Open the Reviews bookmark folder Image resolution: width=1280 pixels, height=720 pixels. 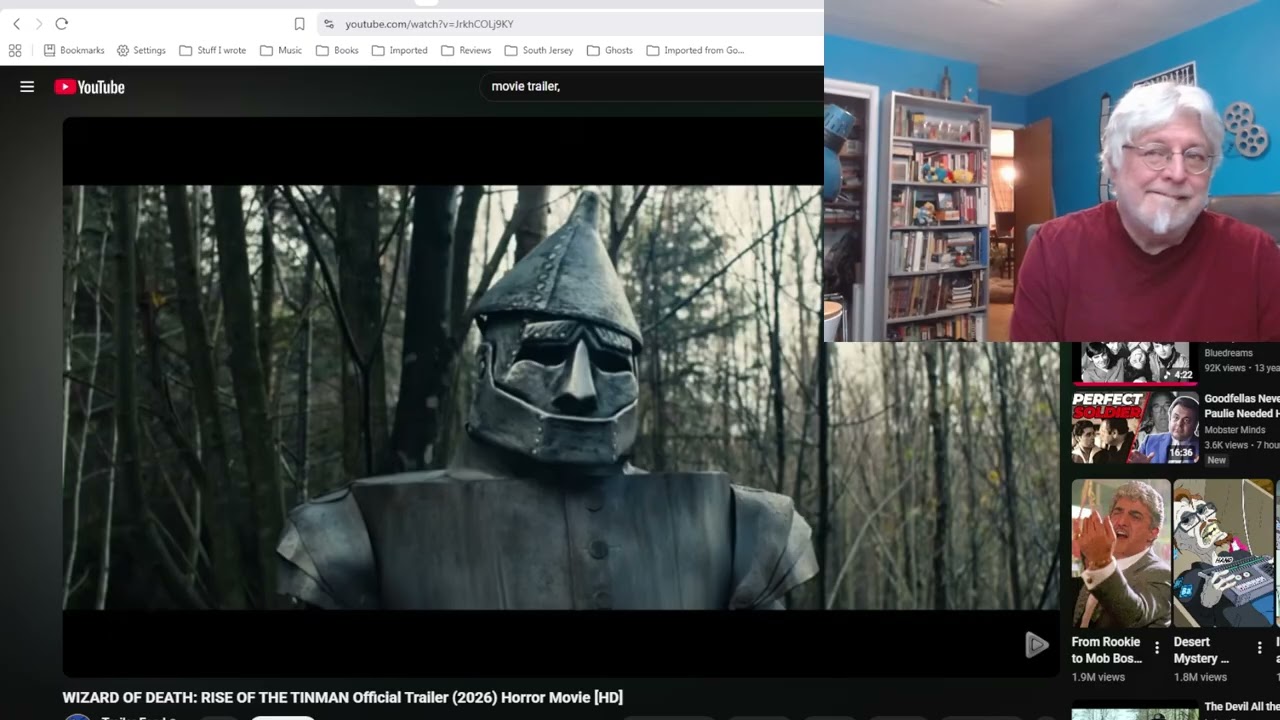[x=466, y=50]
